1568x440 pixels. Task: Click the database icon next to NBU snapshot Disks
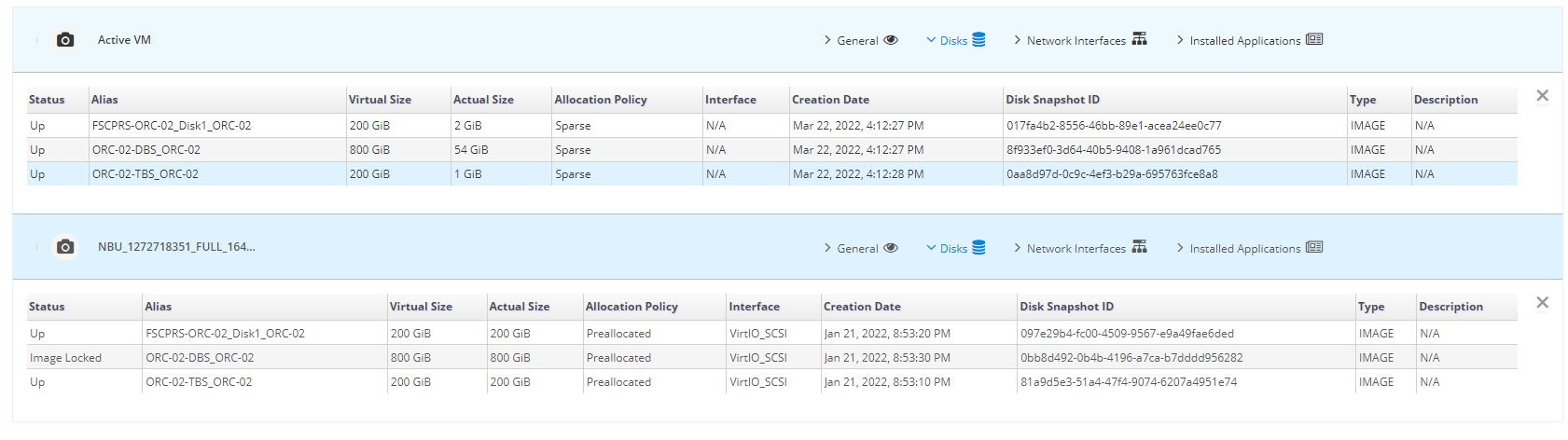point(978,248)
